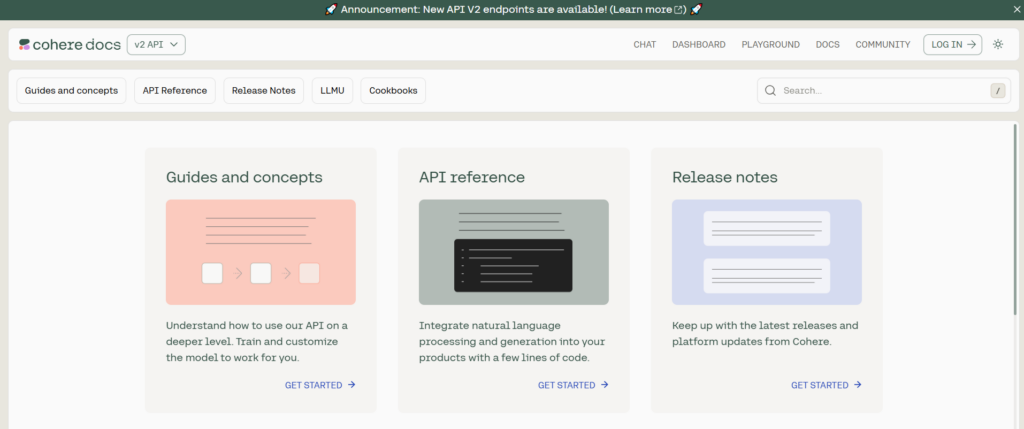Click the API reference card heading
This screenshot has height=429, width=1024.
tap(472, 178)
